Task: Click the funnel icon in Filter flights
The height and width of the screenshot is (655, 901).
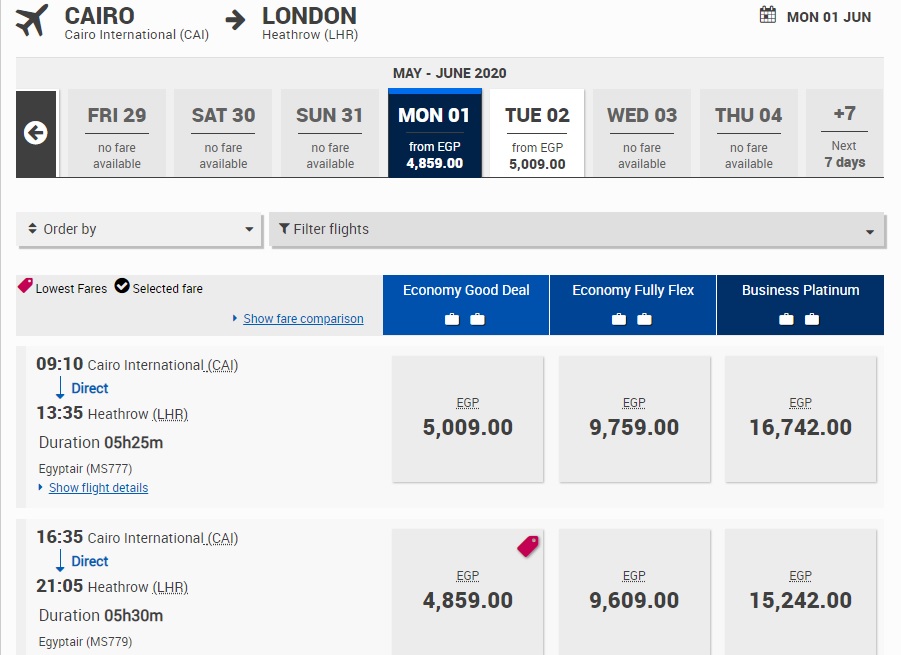Action: click(x=285, y=229)
